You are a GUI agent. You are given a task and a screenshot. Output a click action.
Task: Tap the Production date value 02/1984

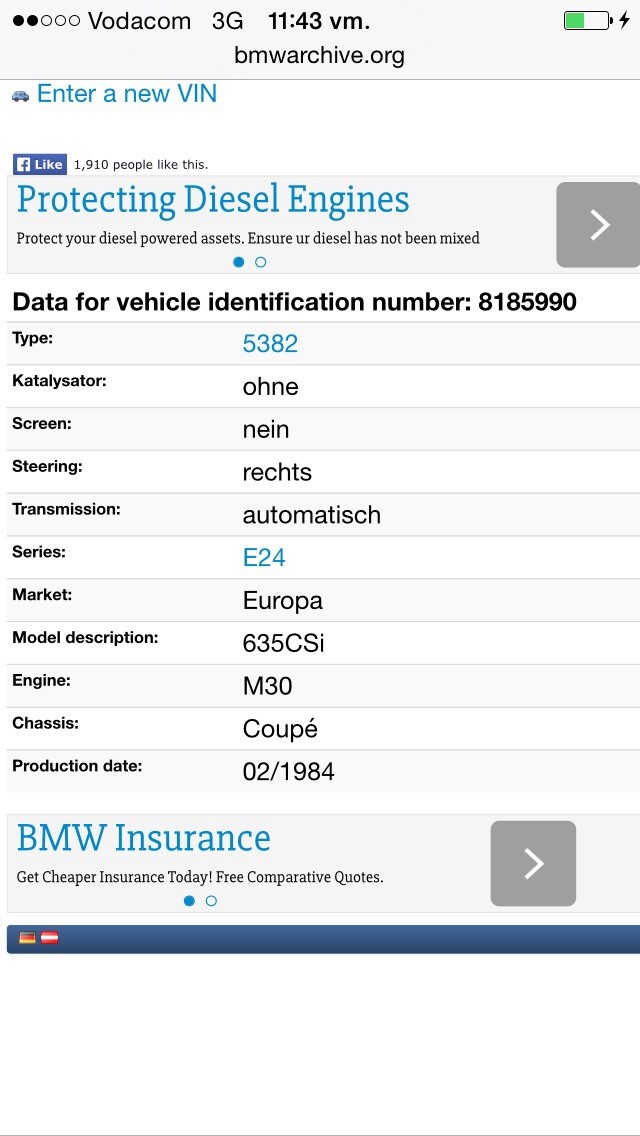pos(288,772)
